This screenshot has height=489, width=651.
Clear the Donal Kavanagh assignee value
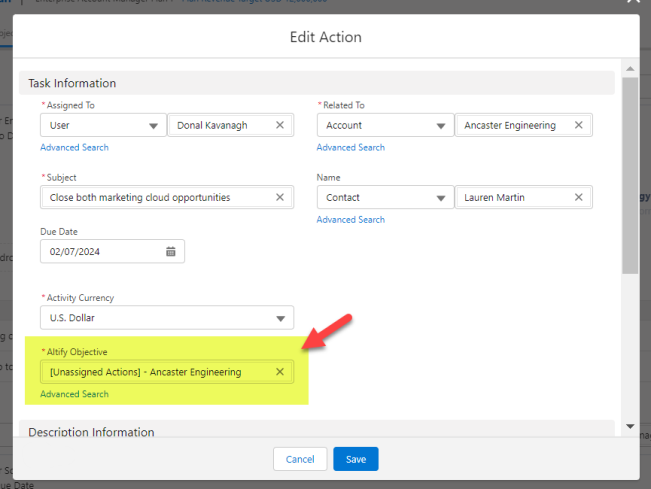(280, 125)
